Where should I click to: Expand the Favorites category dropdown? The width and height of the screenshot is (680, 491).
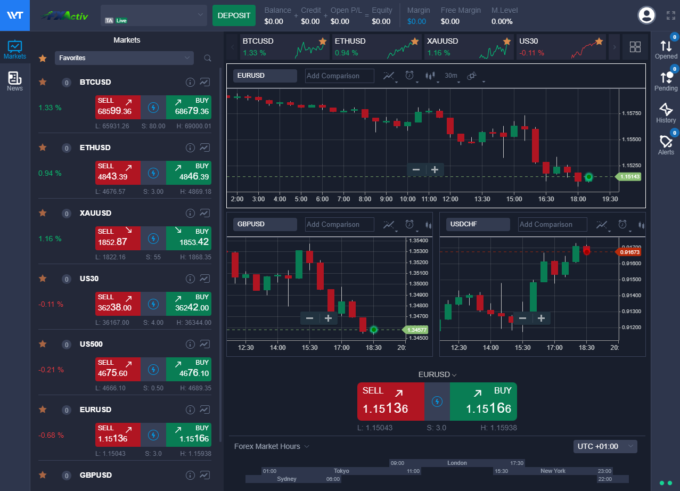124,58
